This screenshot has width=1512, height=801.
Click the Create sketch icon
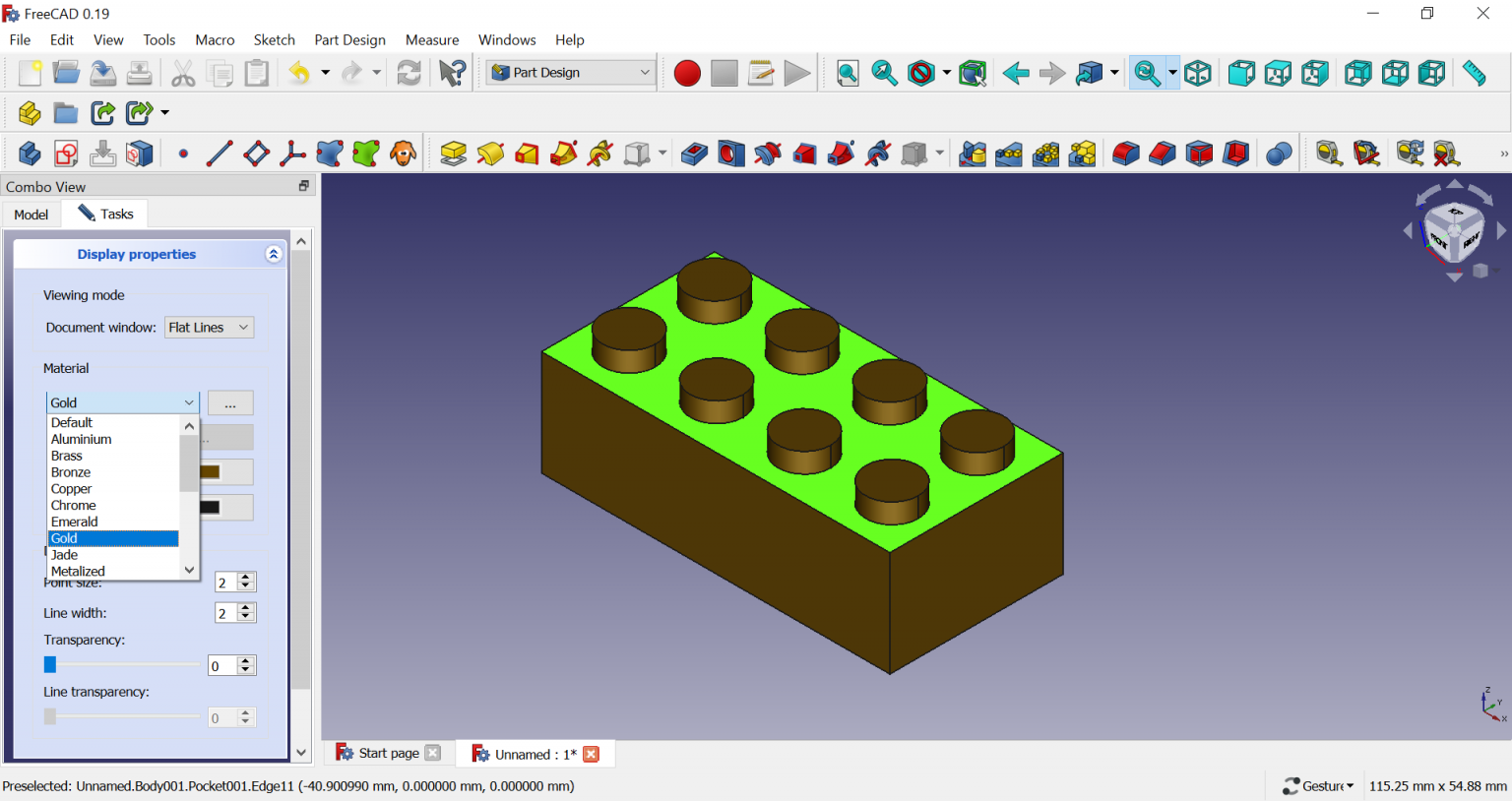[66, 154]
